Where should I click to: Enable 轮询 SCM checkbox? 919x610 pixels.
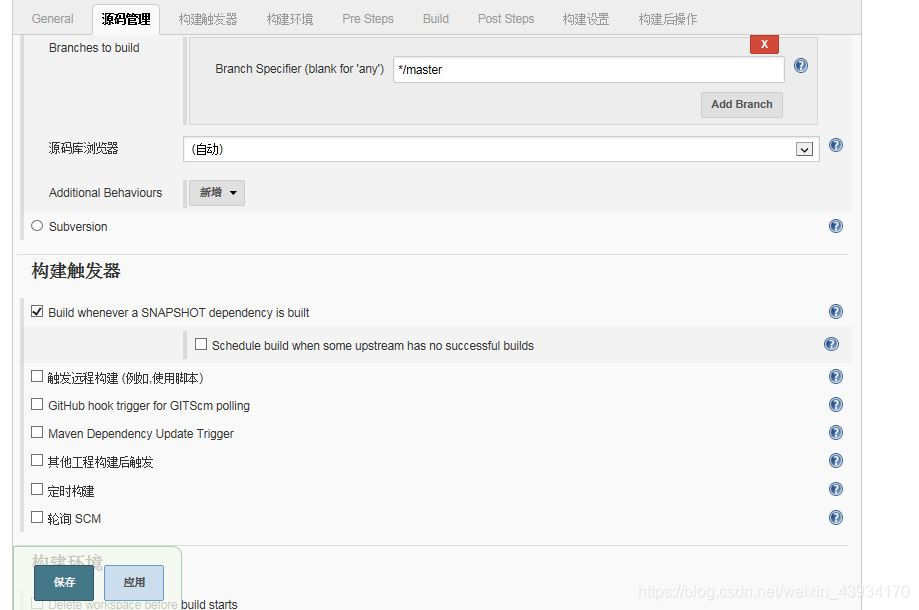point(37,517)
